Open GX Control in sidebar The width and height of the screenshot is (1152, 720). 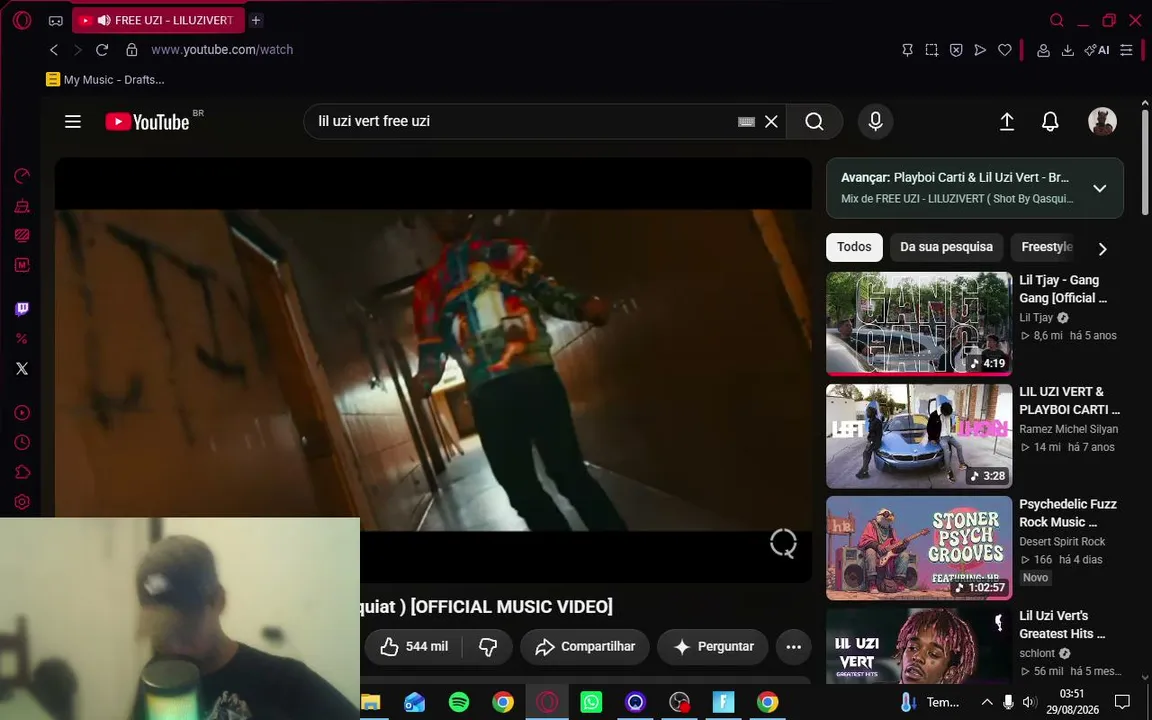click(22, 176)
